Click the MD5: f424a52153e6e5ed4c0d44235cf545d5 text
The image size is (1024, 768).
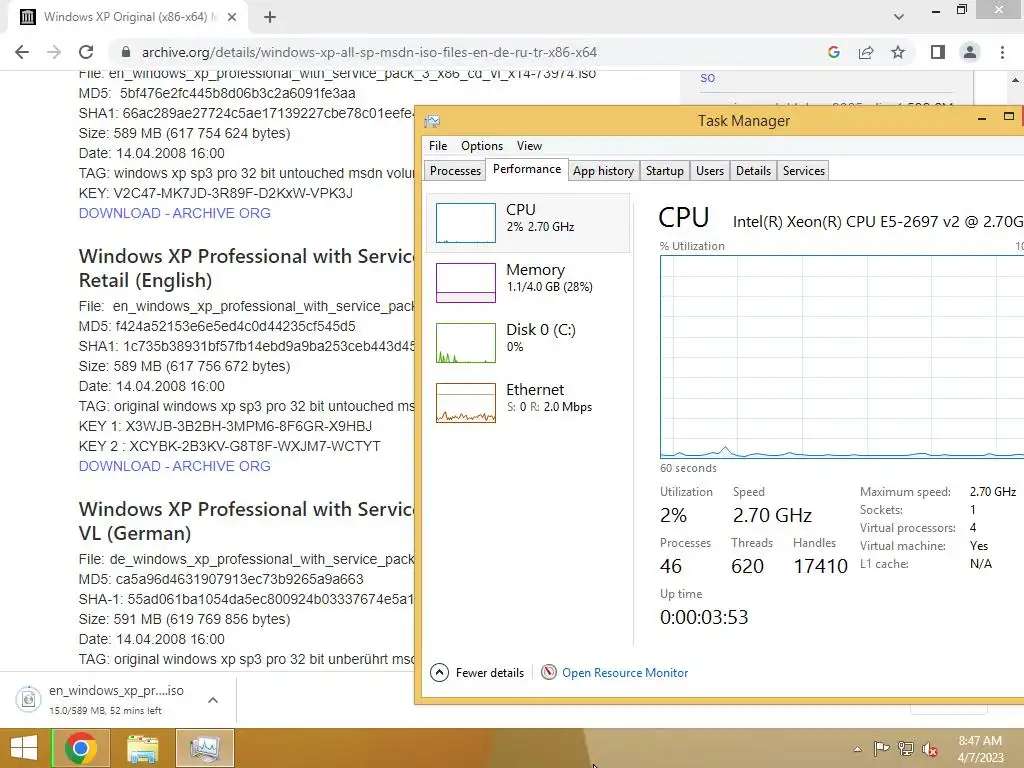217,326
